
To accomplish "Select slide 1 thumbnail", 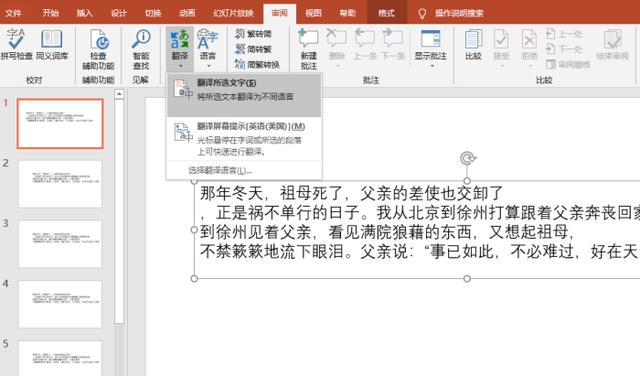I will 60,123.
